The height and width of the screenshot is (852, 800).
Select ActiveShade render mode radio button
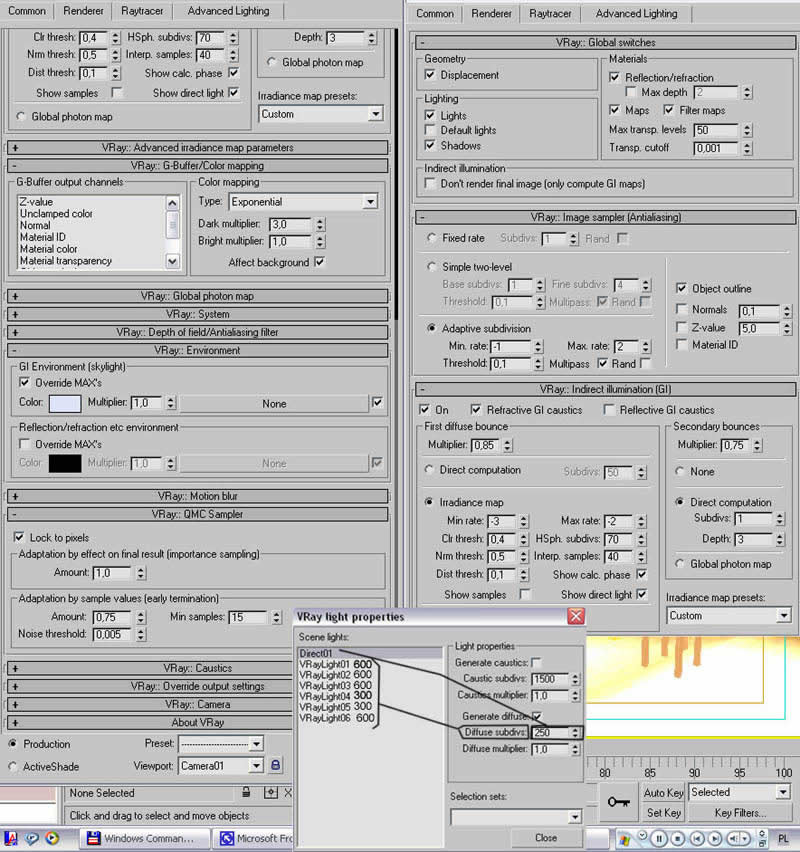tap(12, 766)
